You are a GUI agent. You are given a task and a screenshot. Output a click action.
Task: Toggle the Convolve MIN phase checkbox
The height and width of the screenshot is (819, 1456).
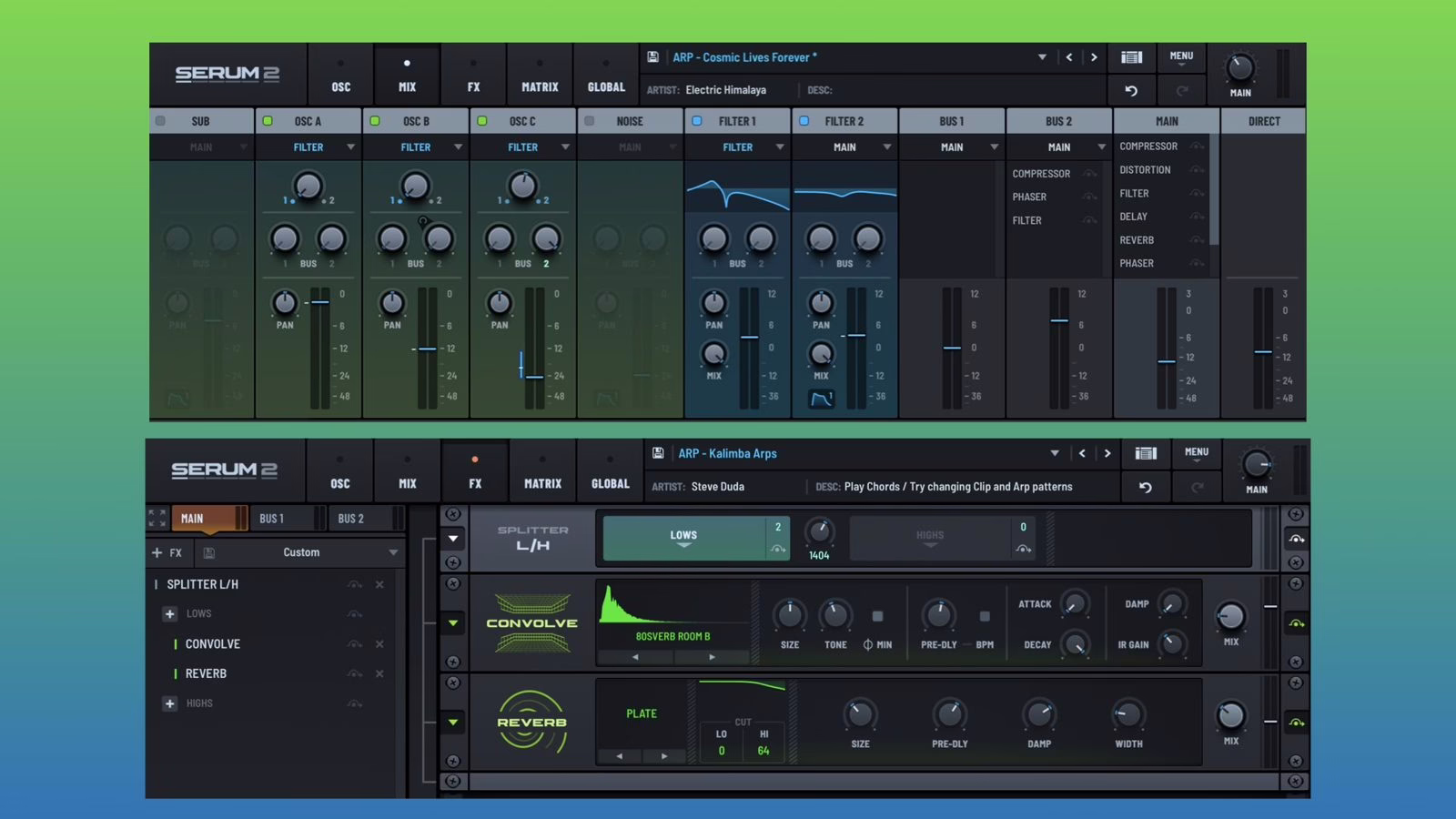[x=877, y=616]
